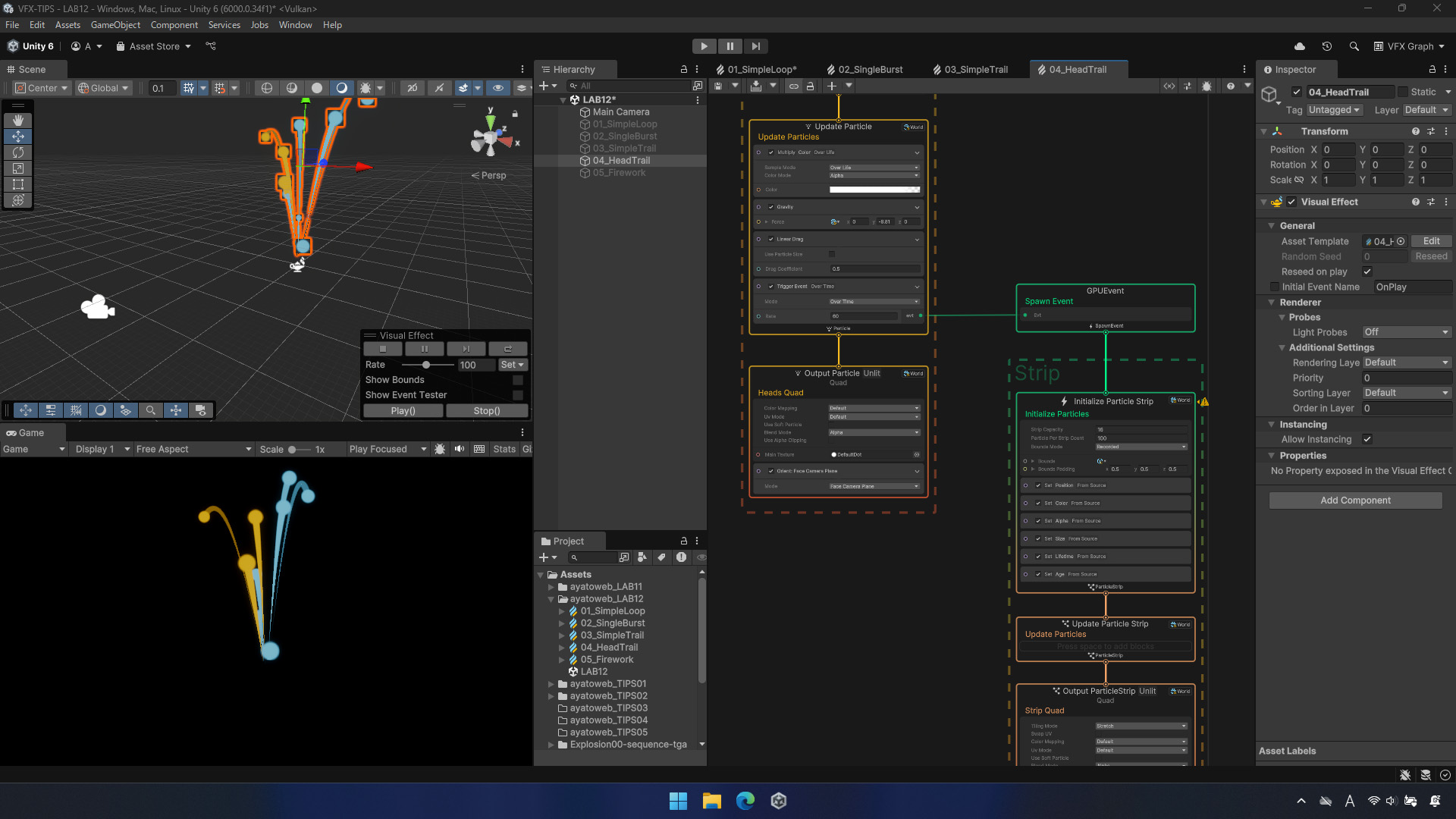Pause playback in top toolbar
This screenshot has width=1456, height=819.
730,46
